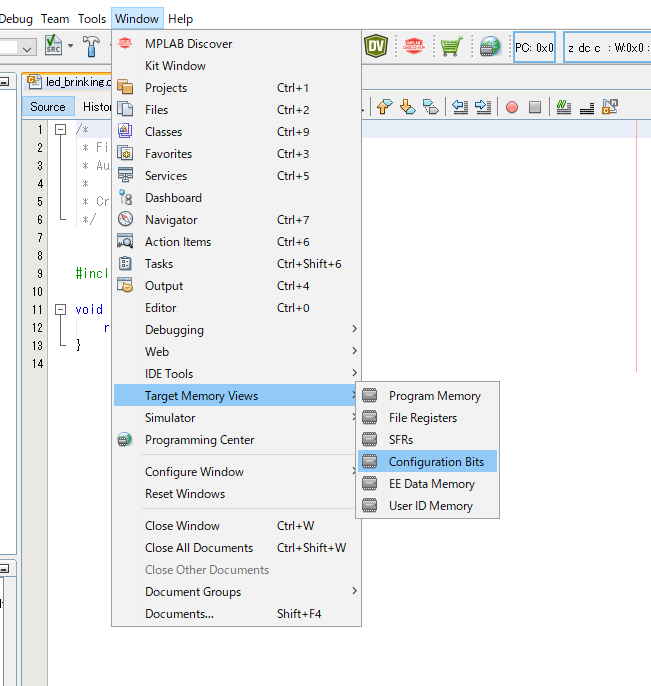Choose Close Window entry

[237, 525]
